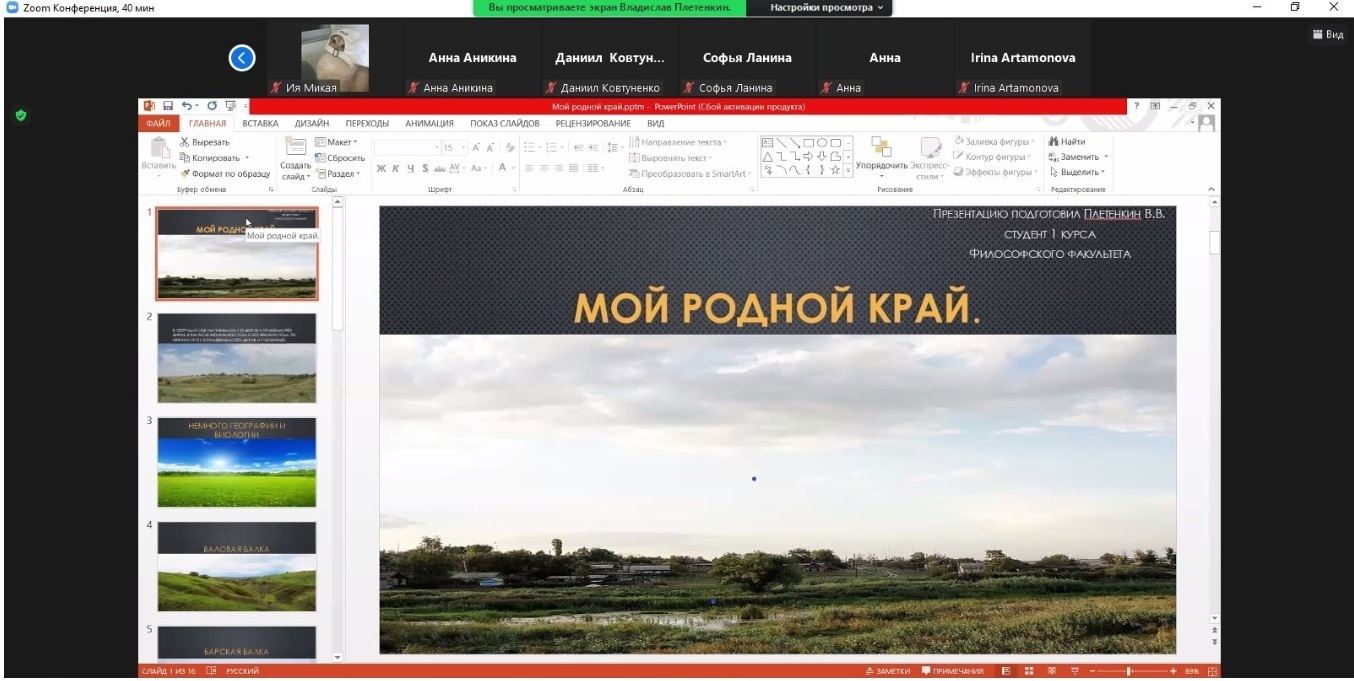Center the text in the paragraph group
The width and height of the screenshot is (1354, 681).
coord(545,168)
